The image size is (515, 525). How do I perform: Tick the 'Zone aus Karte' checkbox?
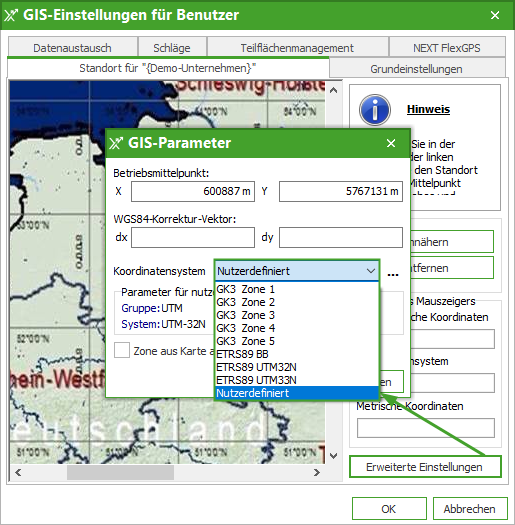click(122, 350)
